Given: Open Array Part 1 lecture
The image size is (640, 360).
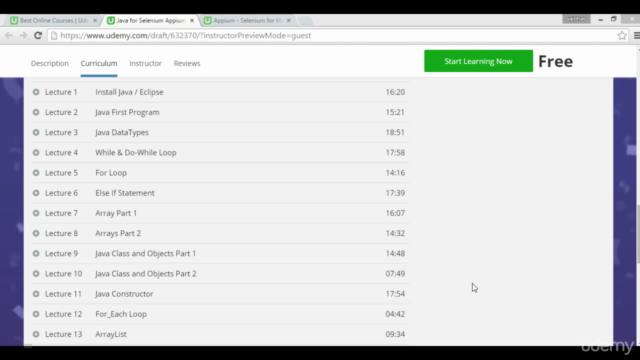Looking at the screenshot, I should [x=116, y=213].
